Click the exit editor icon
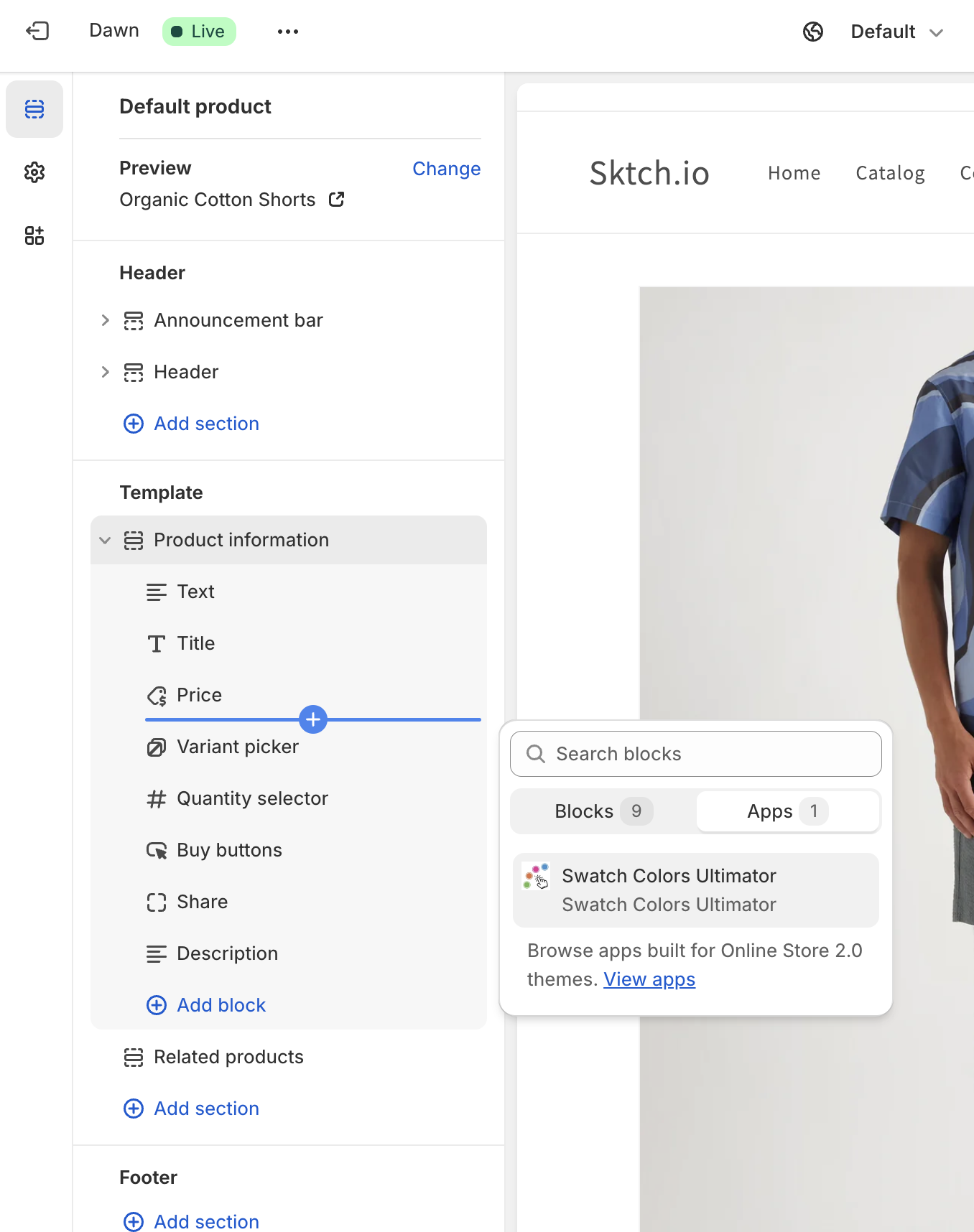This screenshot has height=1232, width=974. [x=37, y=31]
